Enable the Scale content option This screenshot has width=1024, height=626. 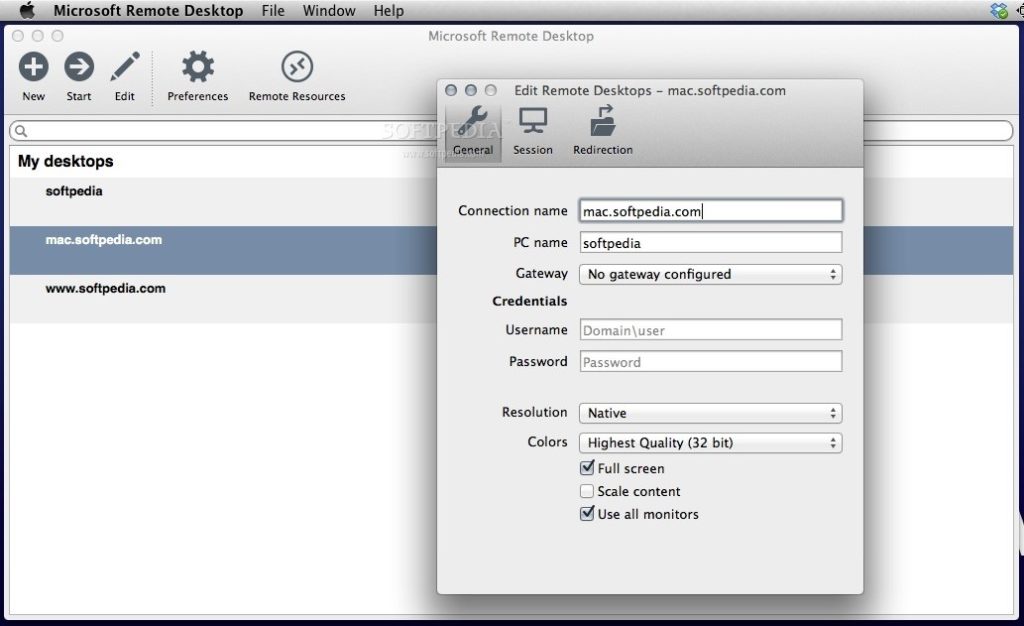click(586, 491)
